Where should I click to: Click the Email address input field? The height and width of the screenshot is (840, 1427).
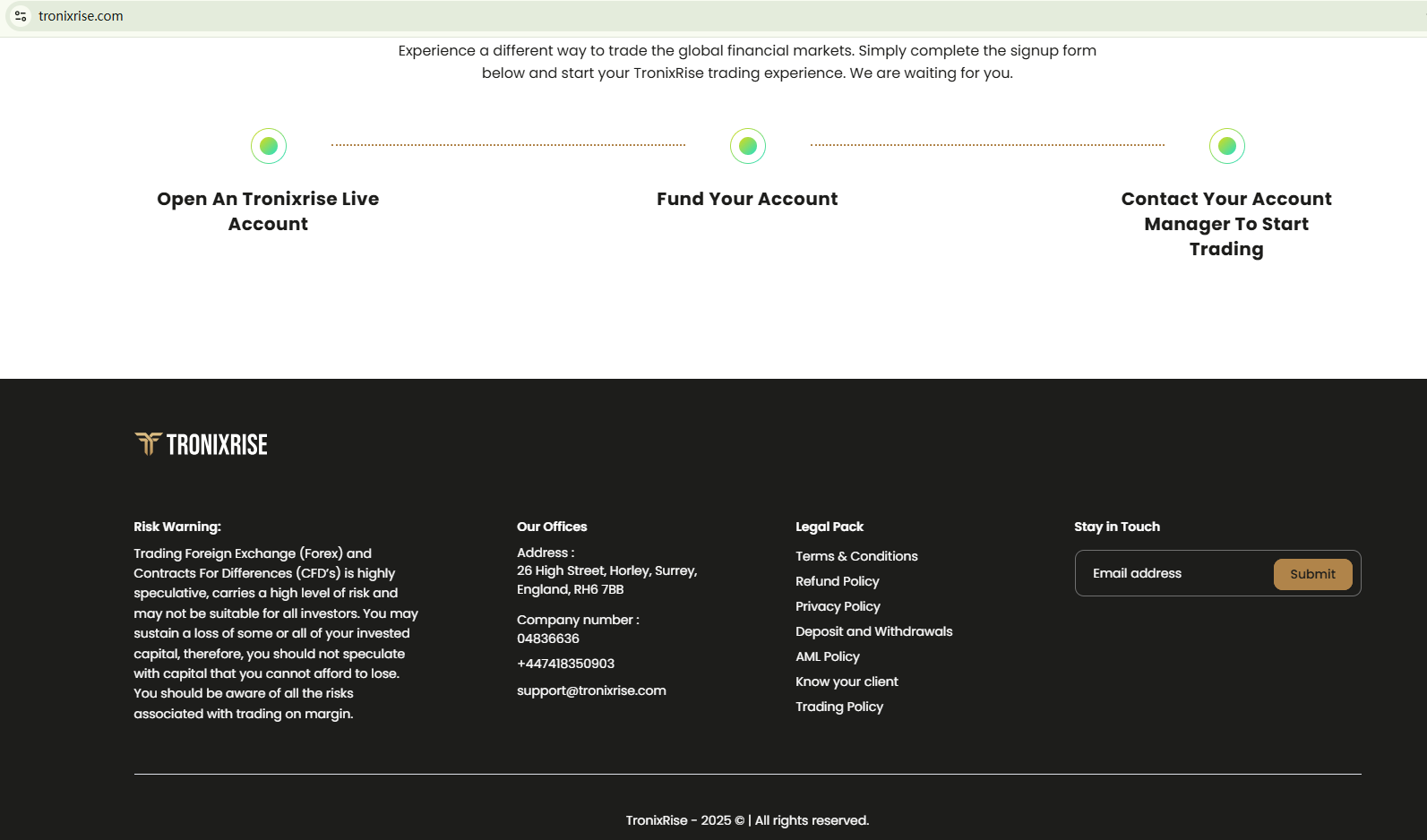point(1174,573)
